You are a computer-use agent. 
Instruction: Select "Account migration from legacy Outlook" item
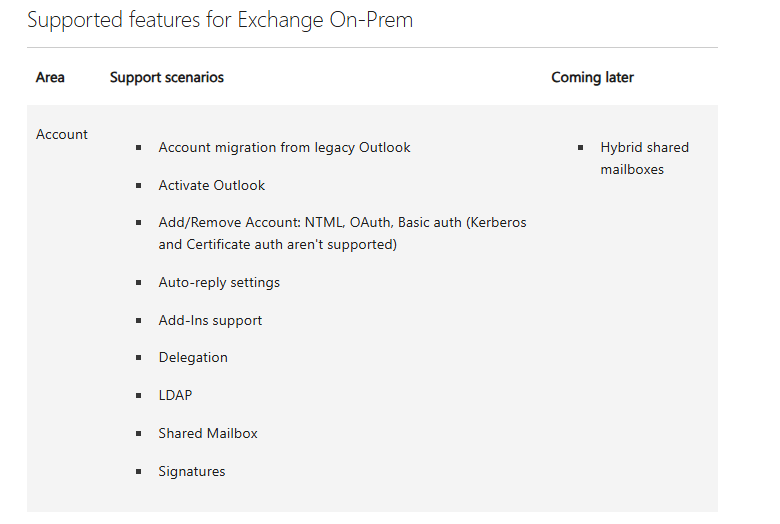[x=284, y=147]
